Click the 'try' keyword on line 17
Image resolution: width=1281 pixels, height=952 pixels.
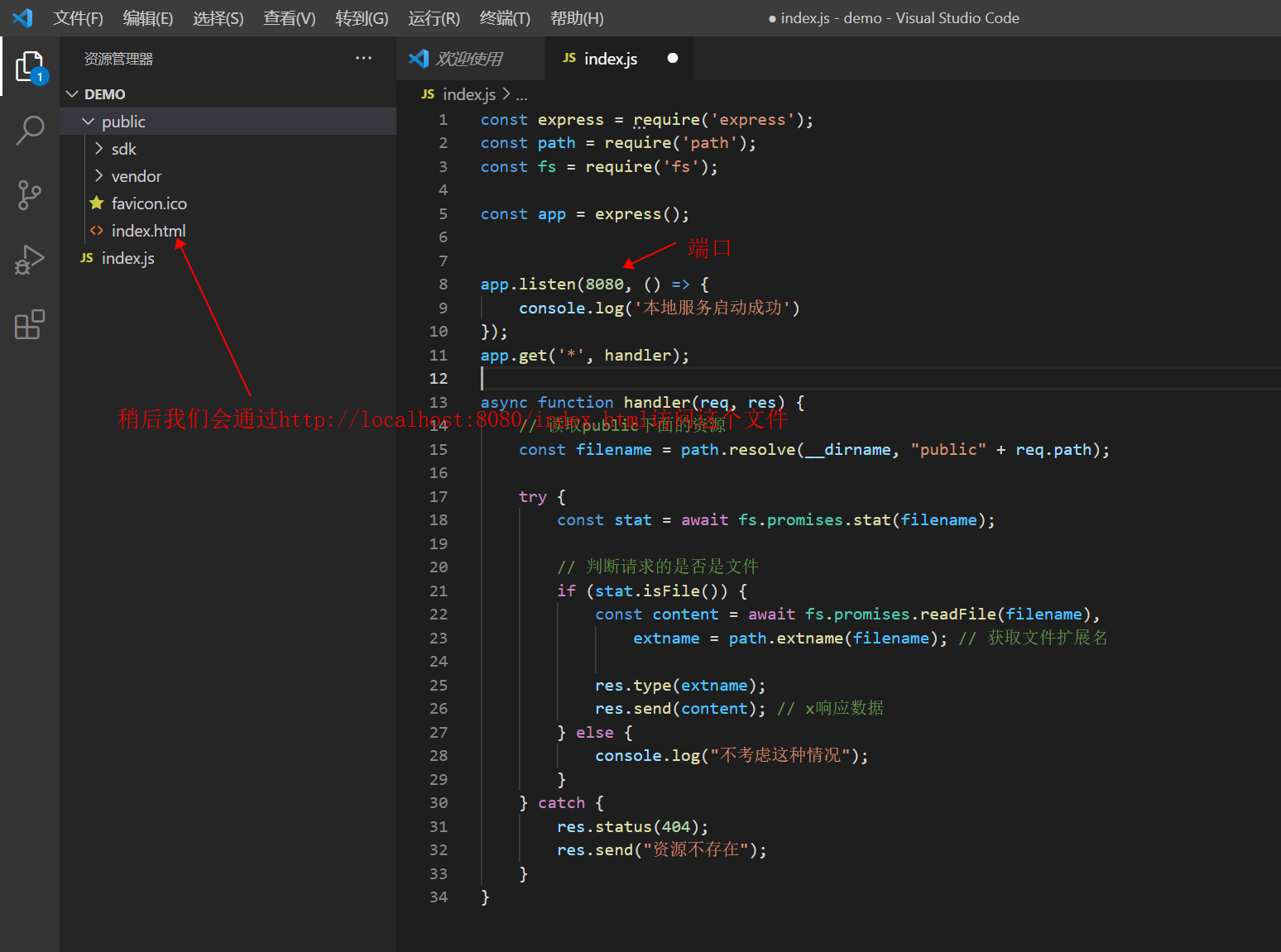[x=533, y=496]
